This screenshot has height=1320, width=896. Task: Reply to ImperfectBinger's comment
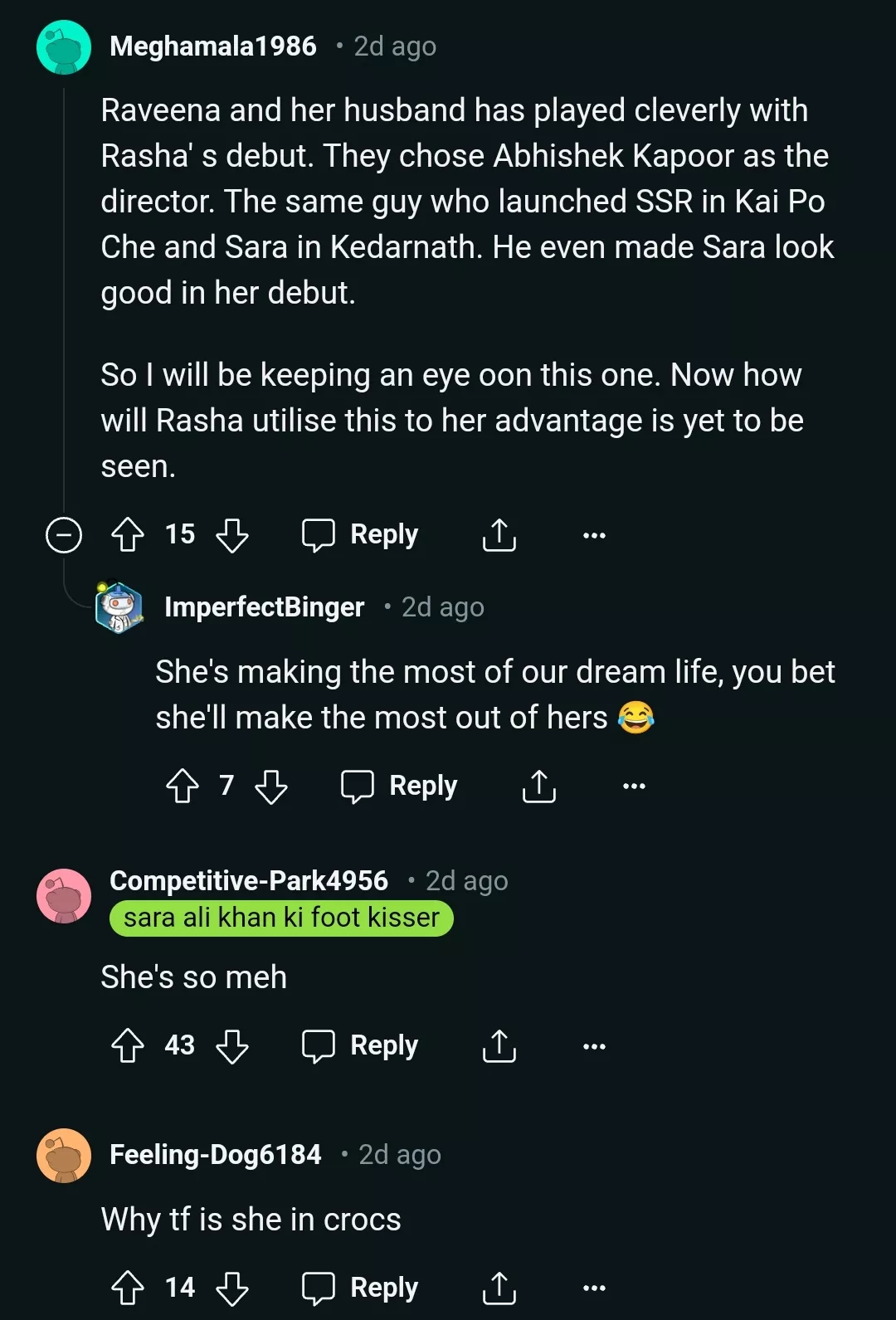(400, 786)
